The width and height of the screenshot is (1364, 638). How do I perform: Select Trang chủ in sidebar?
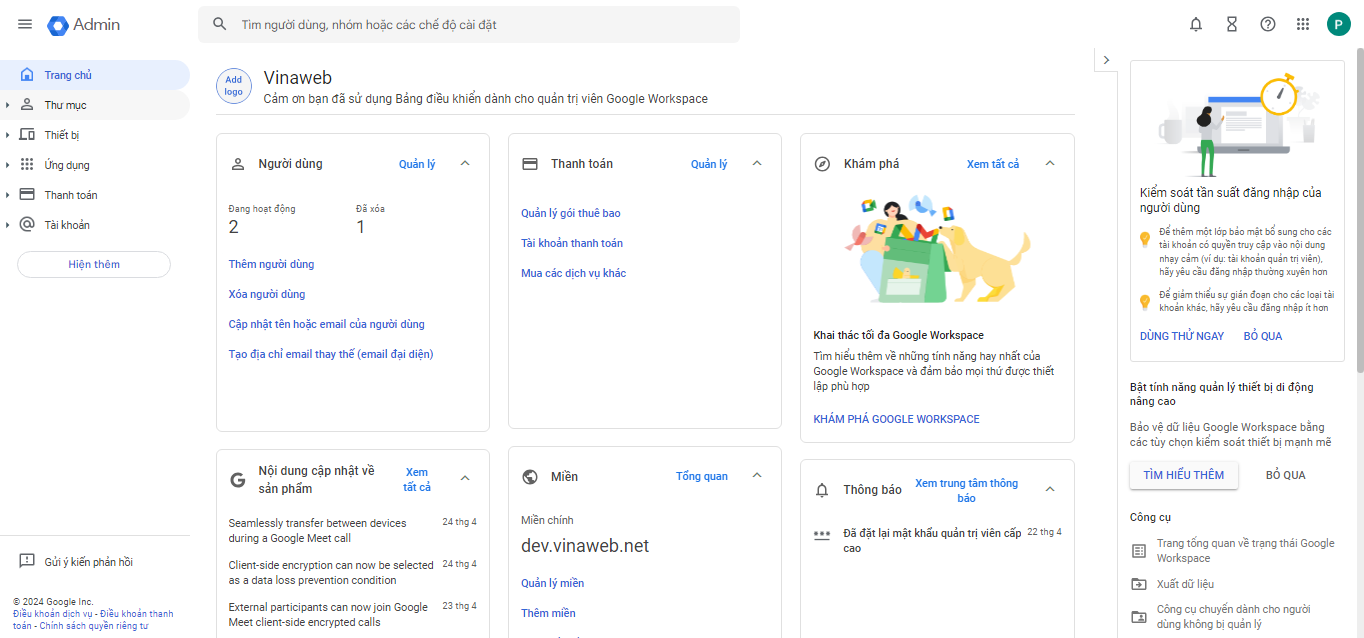(68, 75)
